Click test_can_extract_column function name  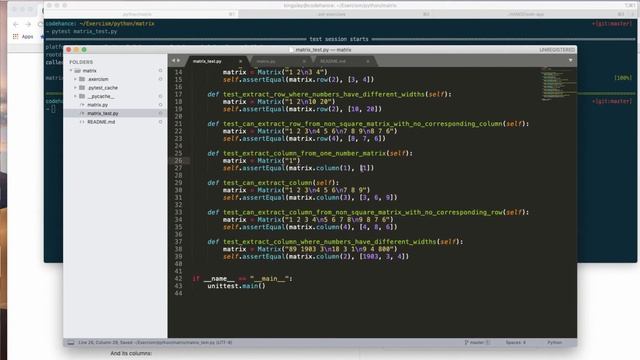pyautogui.click(x=267, y=183)
